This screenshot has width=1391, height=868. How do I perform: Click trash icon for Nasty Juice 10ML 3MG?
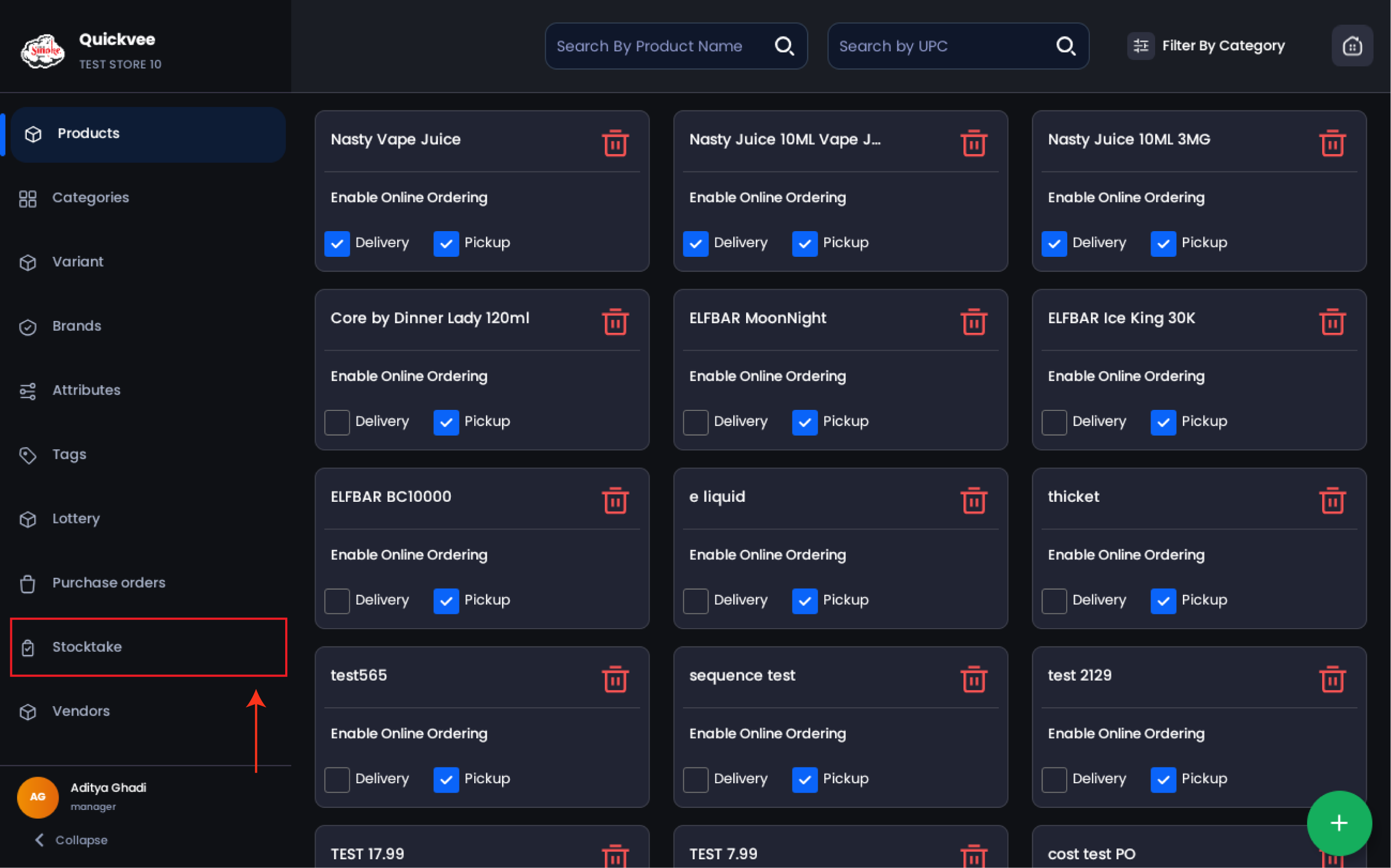[x=1332, y=142]
